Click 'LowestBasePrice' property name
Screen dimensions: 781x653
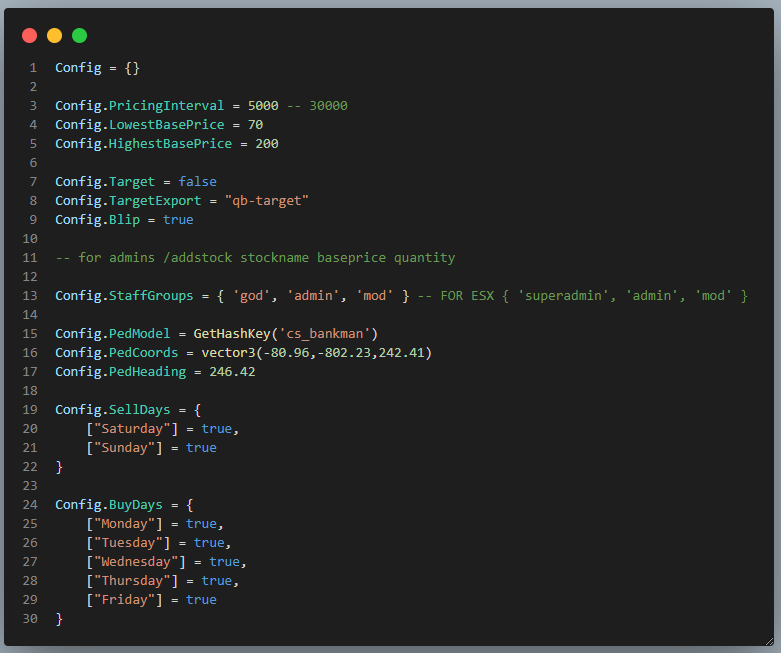click(x=166, y=125)
